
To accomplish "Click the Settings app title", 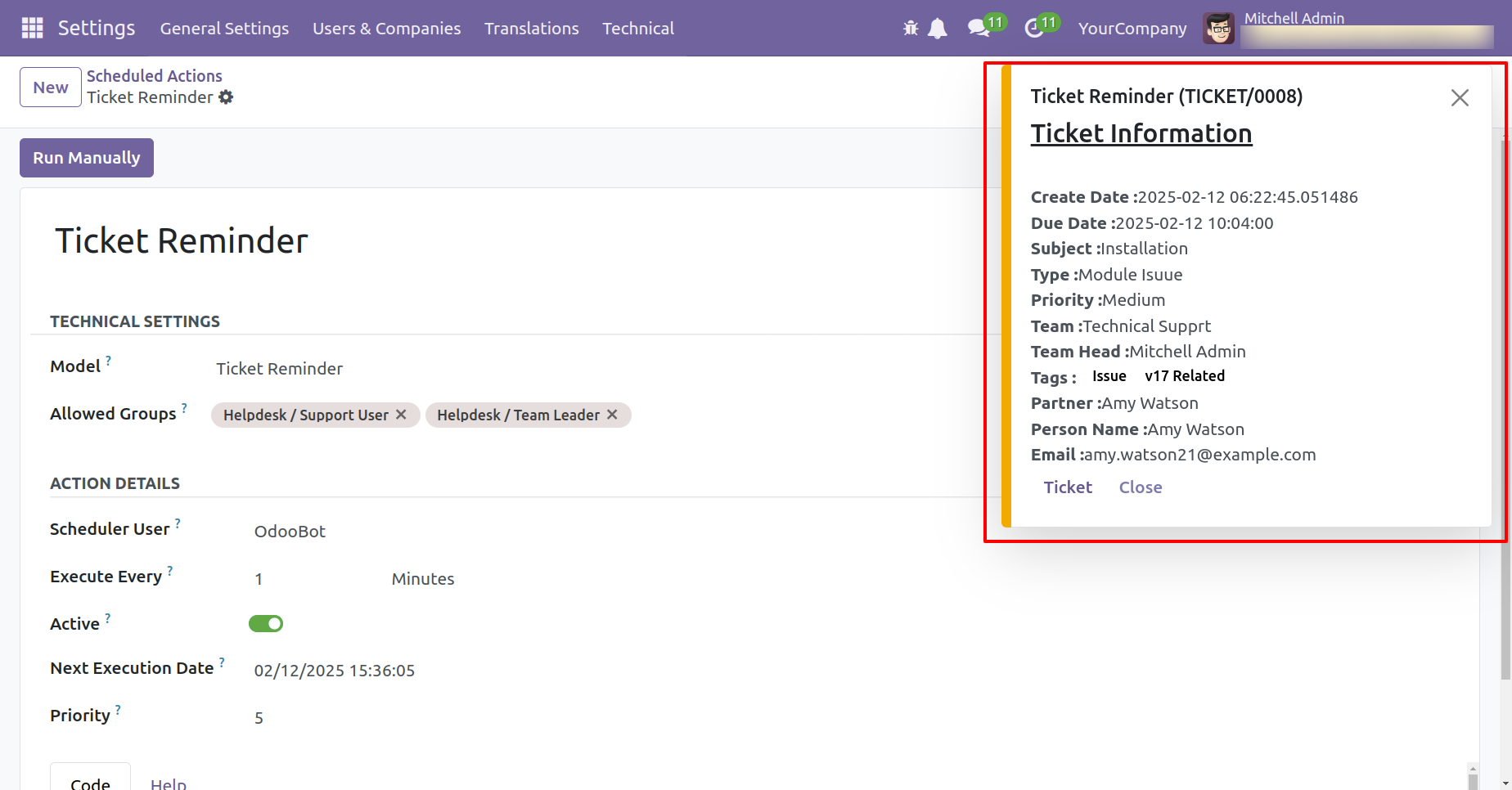I will [97, 28].
